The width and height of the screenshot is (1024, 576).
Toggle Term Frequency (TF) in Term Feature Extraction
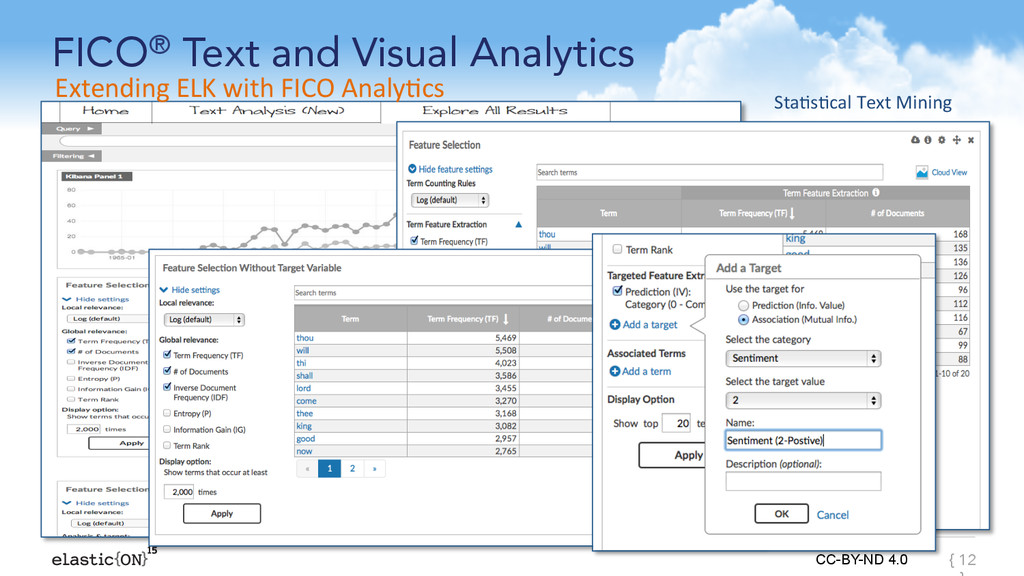414,240
